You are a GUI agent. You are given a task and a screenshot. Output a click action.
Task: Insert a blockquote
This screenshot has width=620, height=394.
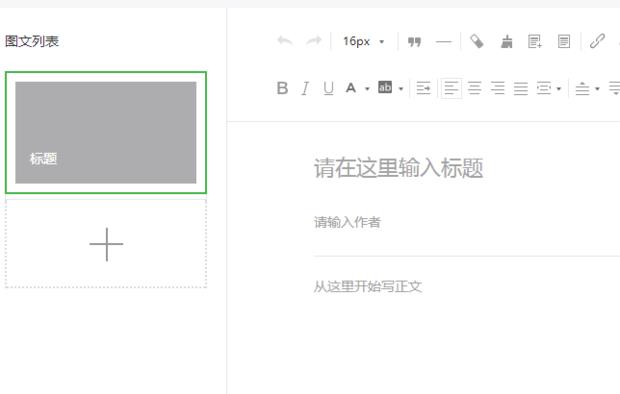coord(414,42)
